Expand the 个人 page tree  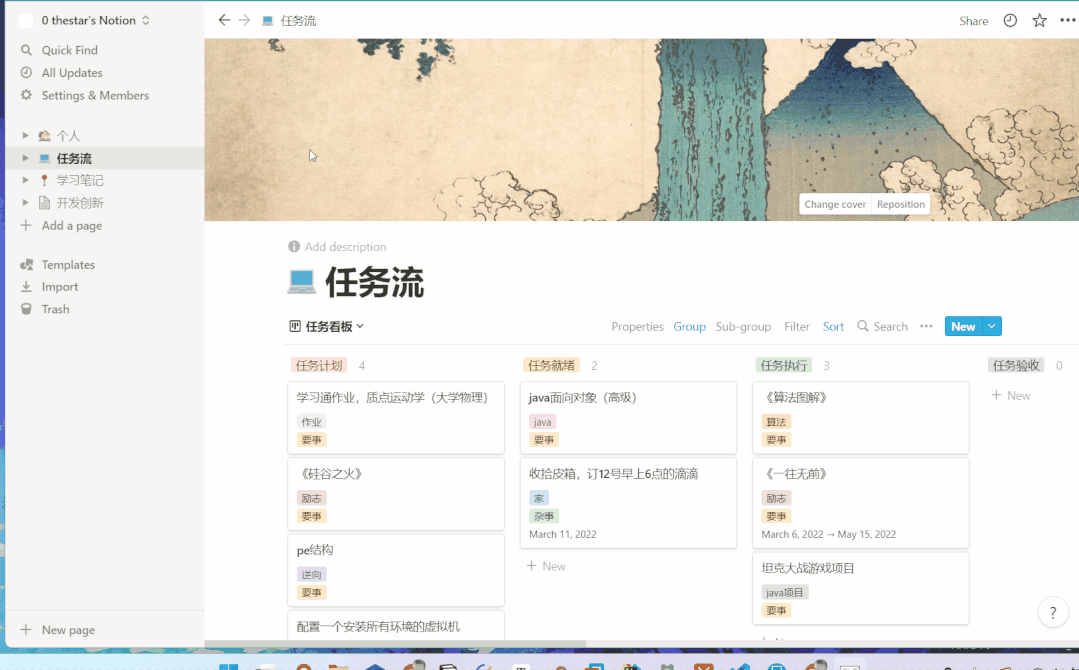coord(25,136)
